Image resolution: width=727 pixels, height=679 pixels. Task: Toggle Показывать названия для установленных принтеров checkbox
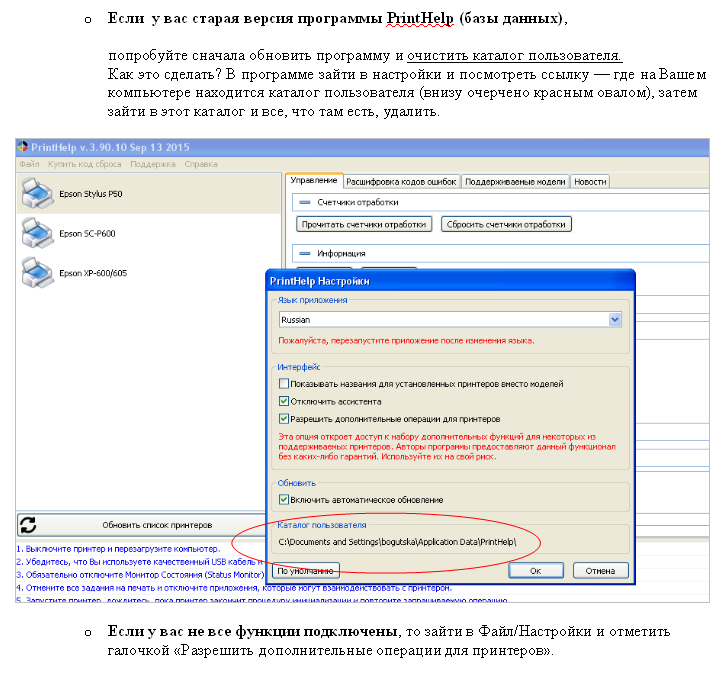click(x=284, y=384)
